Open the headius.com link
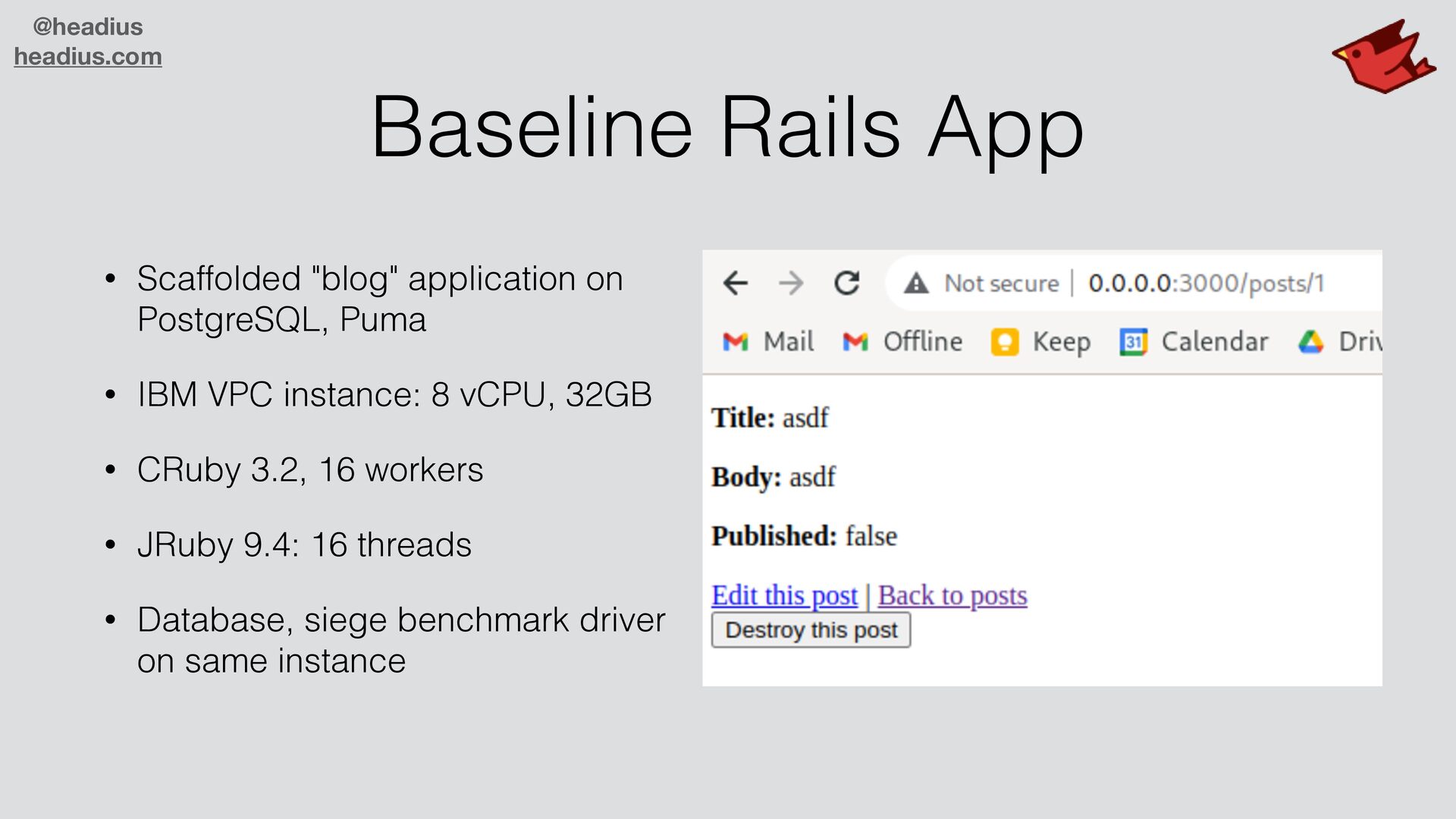Image resolution: width=1456 pixels, height=819 pixels. (88, 57)
